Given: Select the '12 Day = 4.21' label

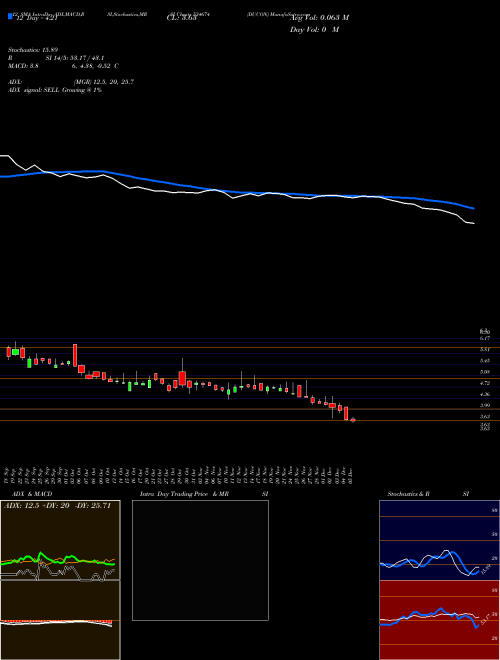Looking at the screenshot, I should 35,19.
